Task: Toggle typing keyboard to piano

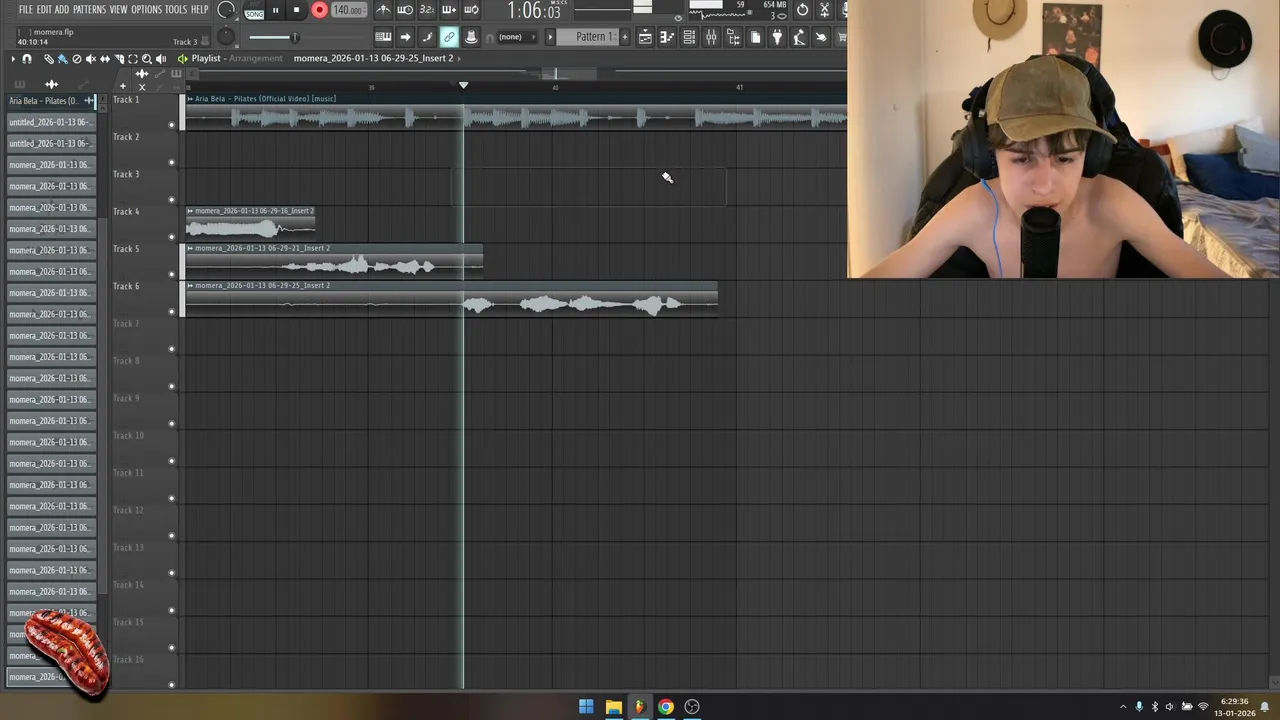Action: click(x=383, y=37)
